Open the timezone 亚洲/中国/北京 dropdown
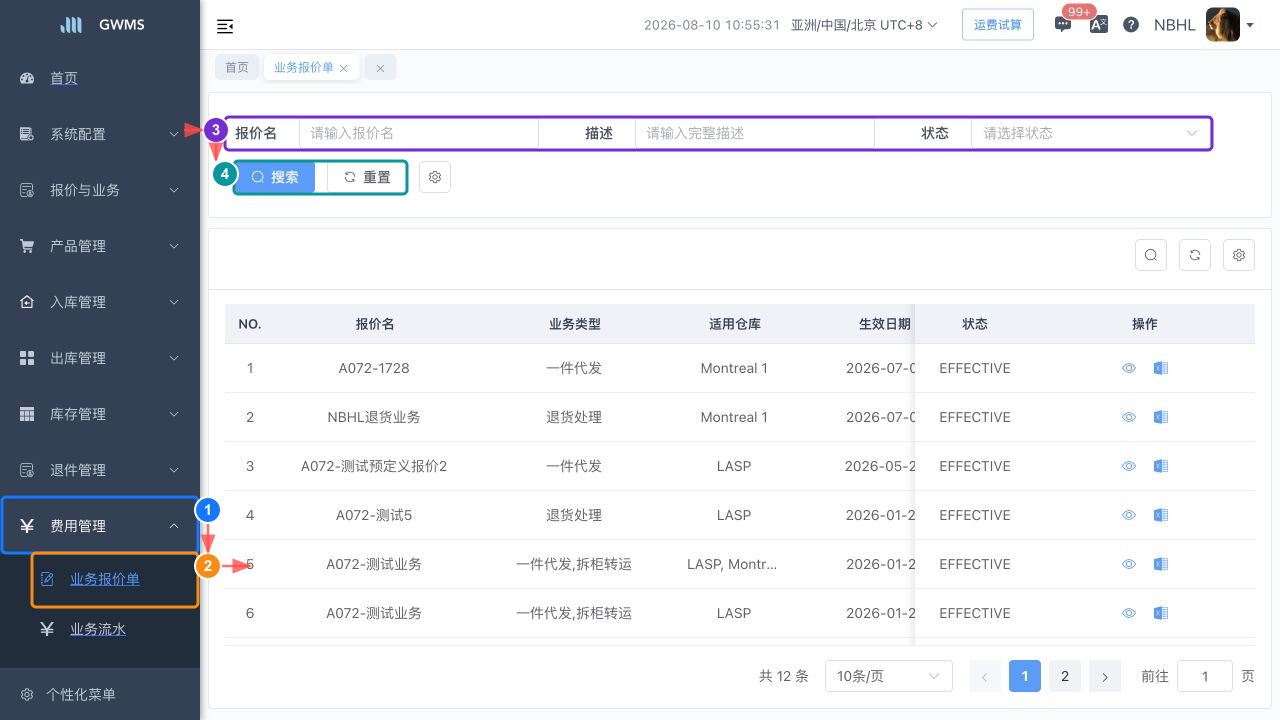Screen dimensions: 1280x720 (x=864, y=25)
